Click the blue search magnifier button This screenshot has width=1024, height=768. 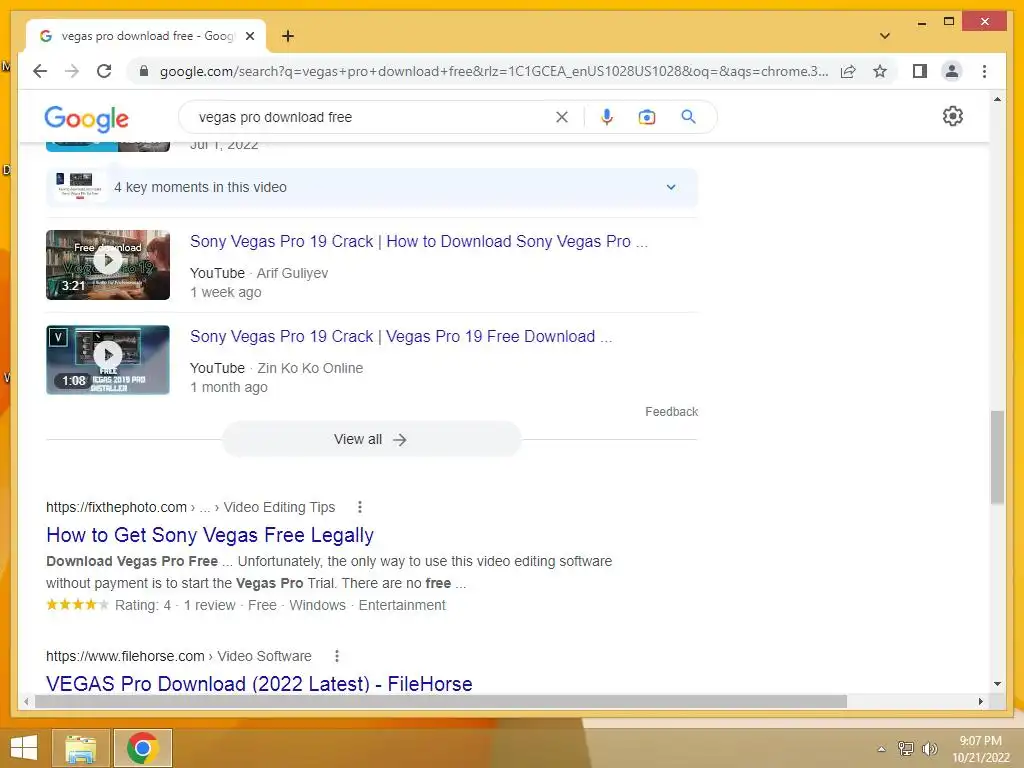[688, 117]
